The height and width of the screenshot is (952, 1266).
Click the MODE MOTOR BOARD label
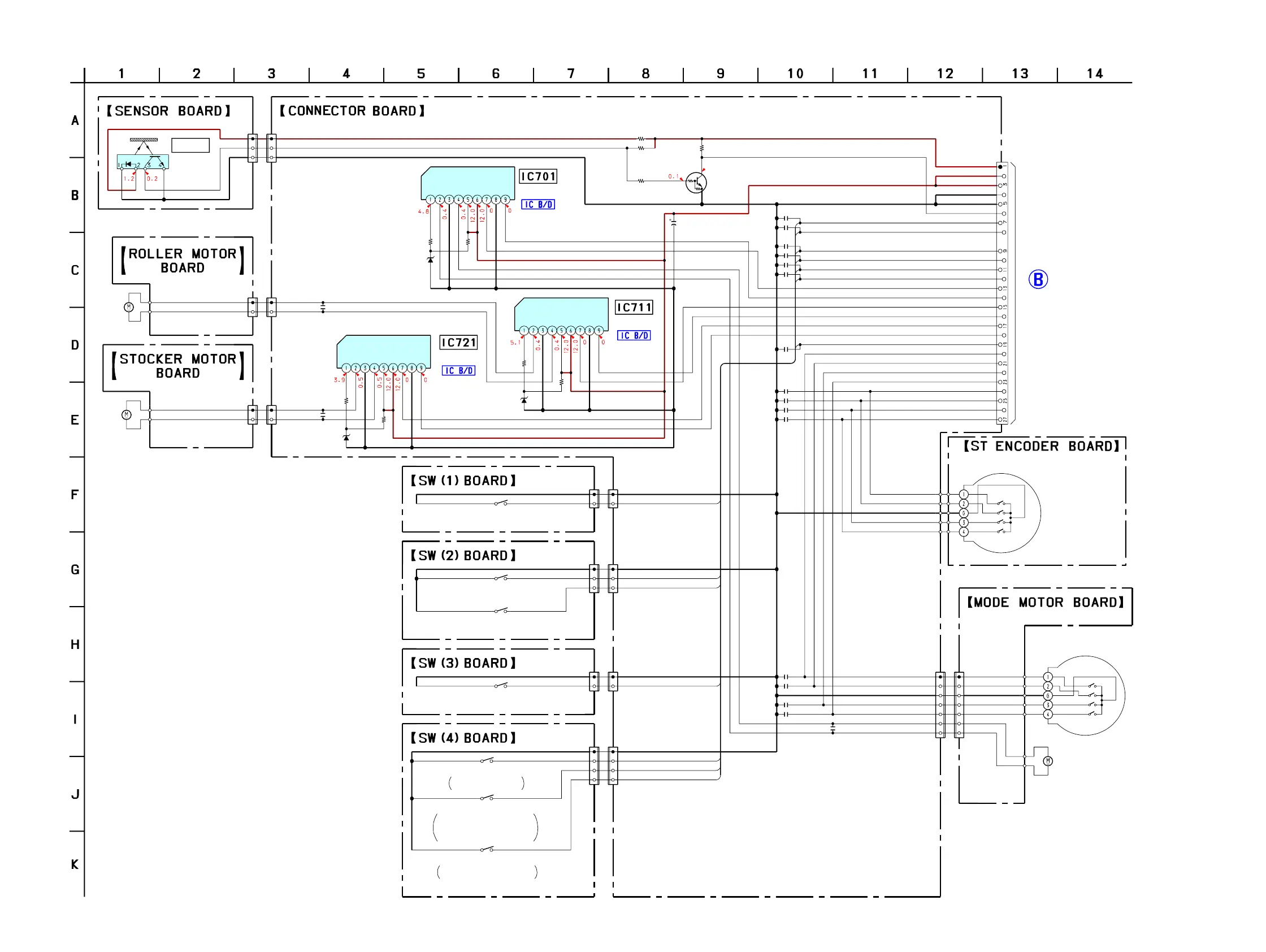(x=1045, y=602)
